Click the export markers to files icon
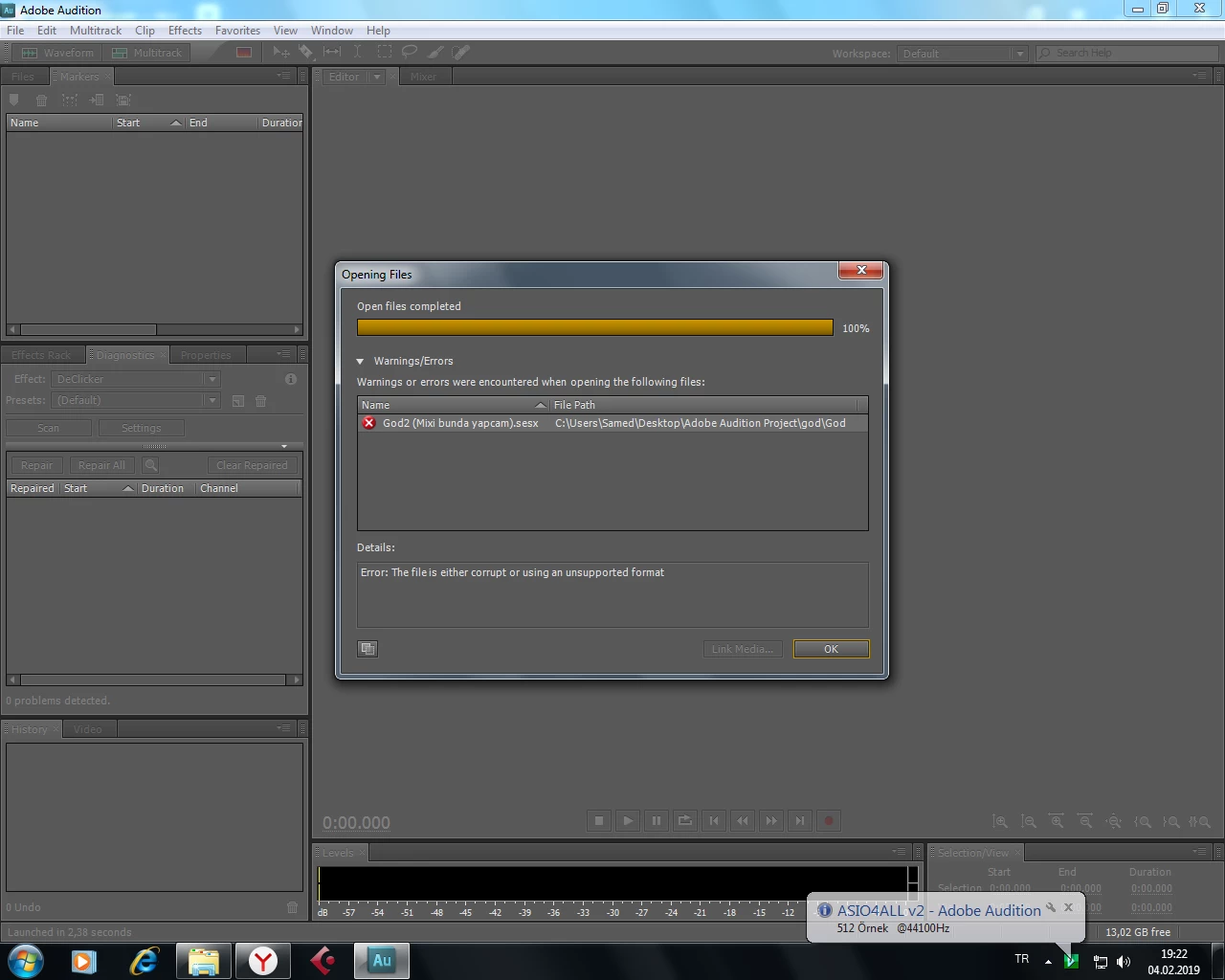 tap(123, 100)
